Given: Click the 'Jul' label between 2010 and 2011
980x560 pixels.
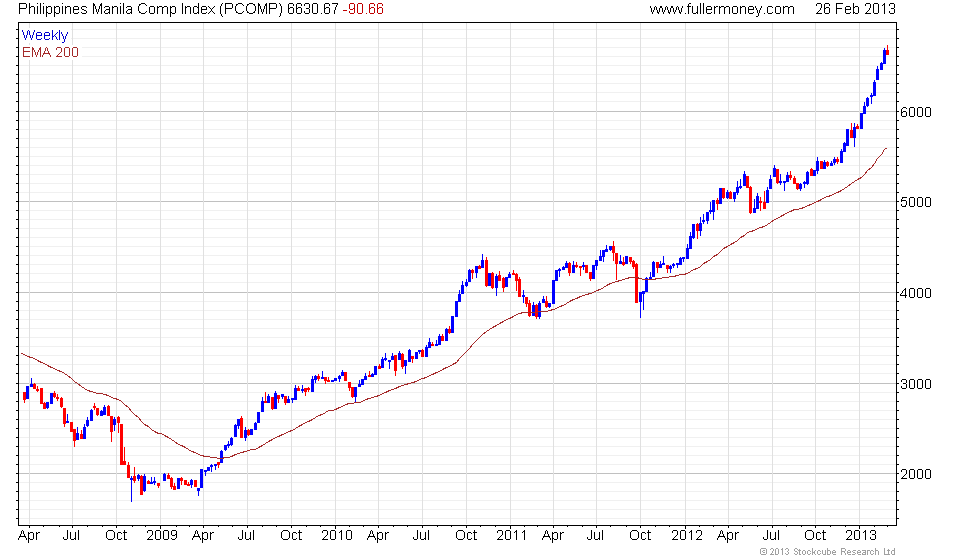Looking at the screenshot, I should click(421, 536).
